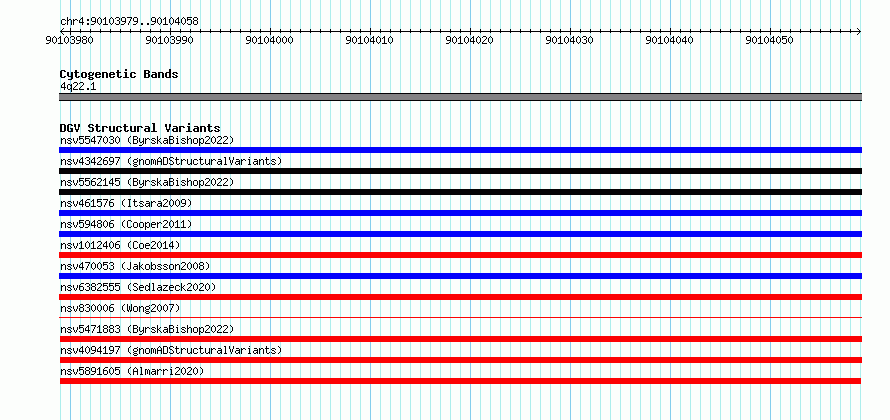Image resolution: width=890 pixels, height=420 pixels.
Task: Click ruler position 90104020
Action: coord(469,40)
